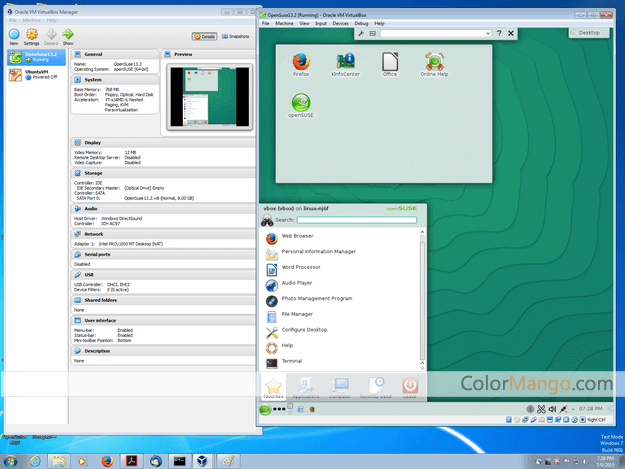This screenshot has height=469, width=625.
Task: Open KInfoCenter desktop icon
Action: [x=346, y=65]
